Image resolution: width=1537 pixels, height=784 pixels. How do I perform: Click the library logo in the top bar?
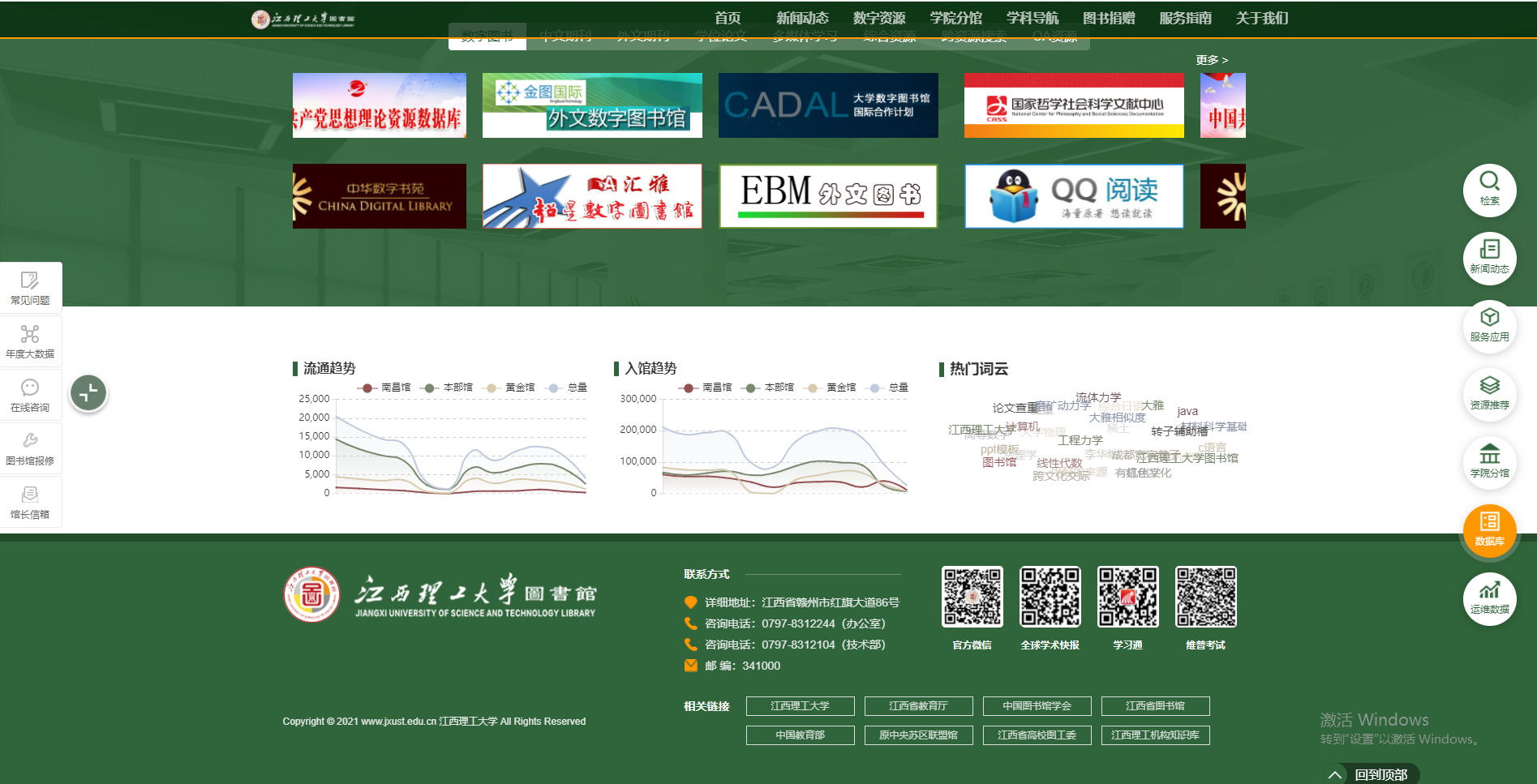tap(303, 19)
